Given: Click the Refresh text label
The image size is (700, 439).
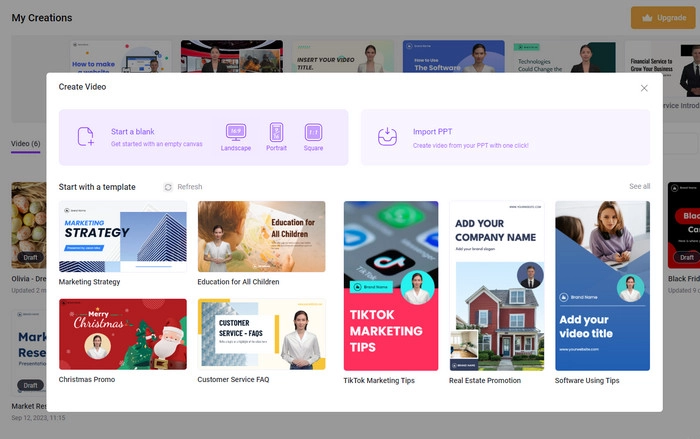Looking at the screenshot, I should (x=189, y=187).
